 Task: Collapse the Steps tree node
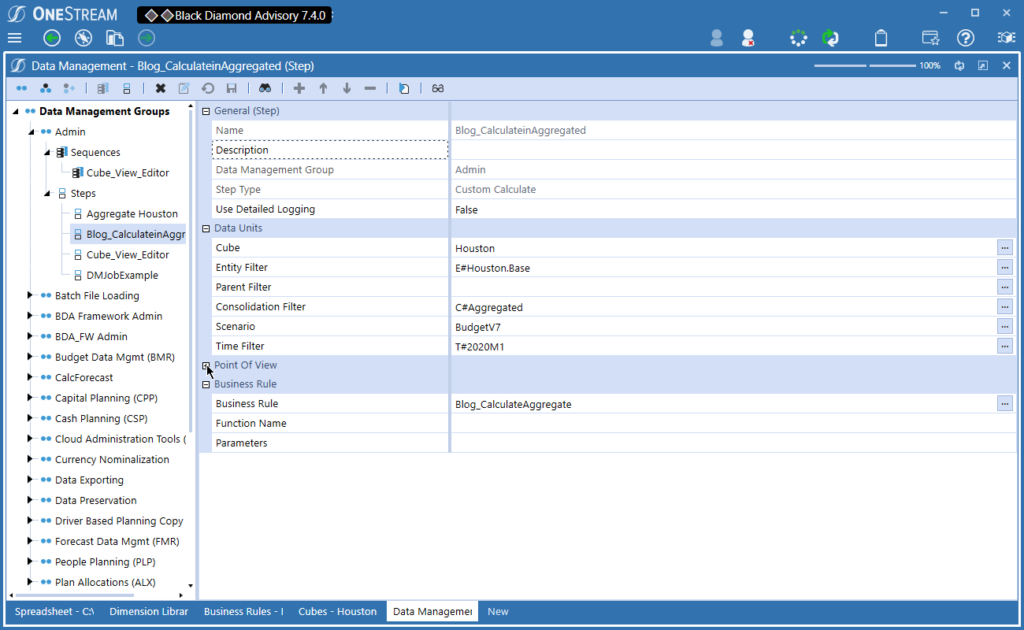(47, 193)
